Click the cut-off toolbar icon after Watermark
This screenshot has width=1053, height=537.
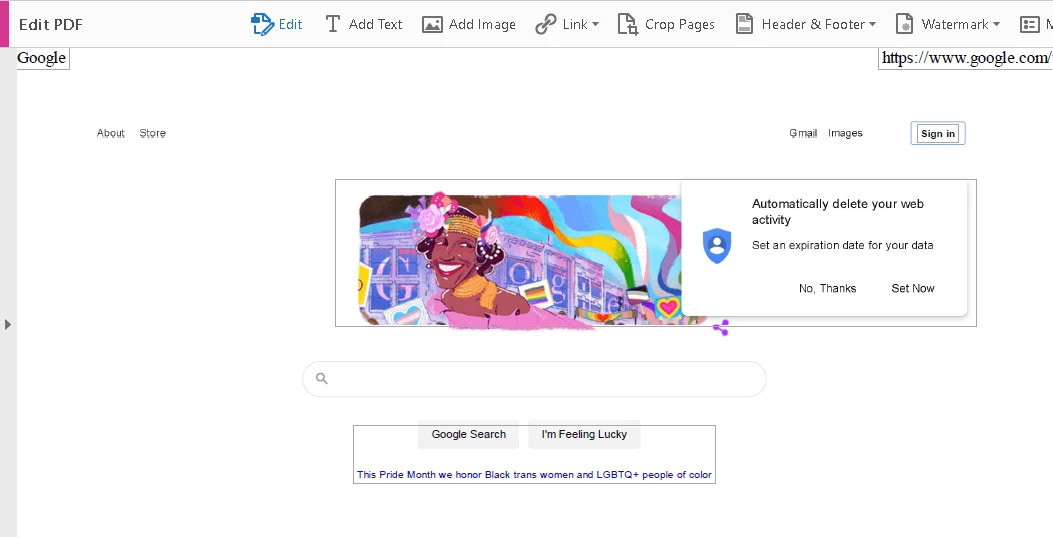pos(1029,25)
